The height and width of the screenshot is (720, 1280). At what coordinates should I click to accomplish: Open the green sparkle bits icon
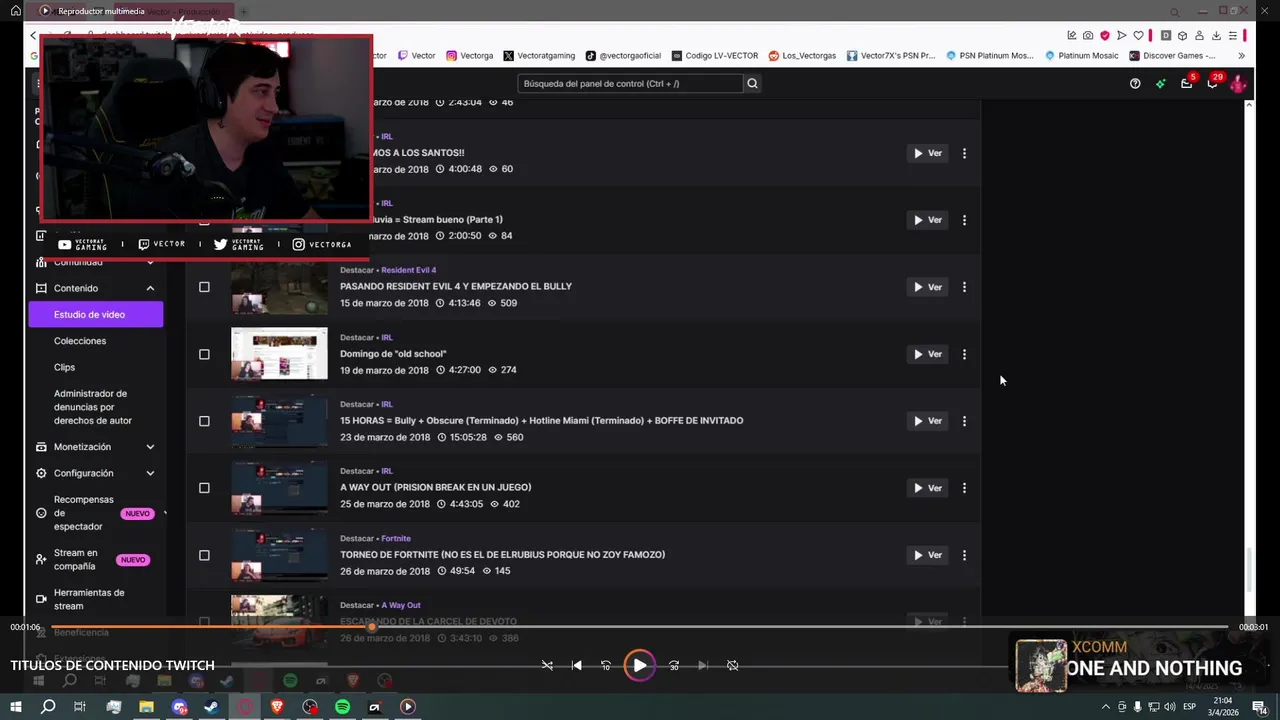[x=1160, y=84]
